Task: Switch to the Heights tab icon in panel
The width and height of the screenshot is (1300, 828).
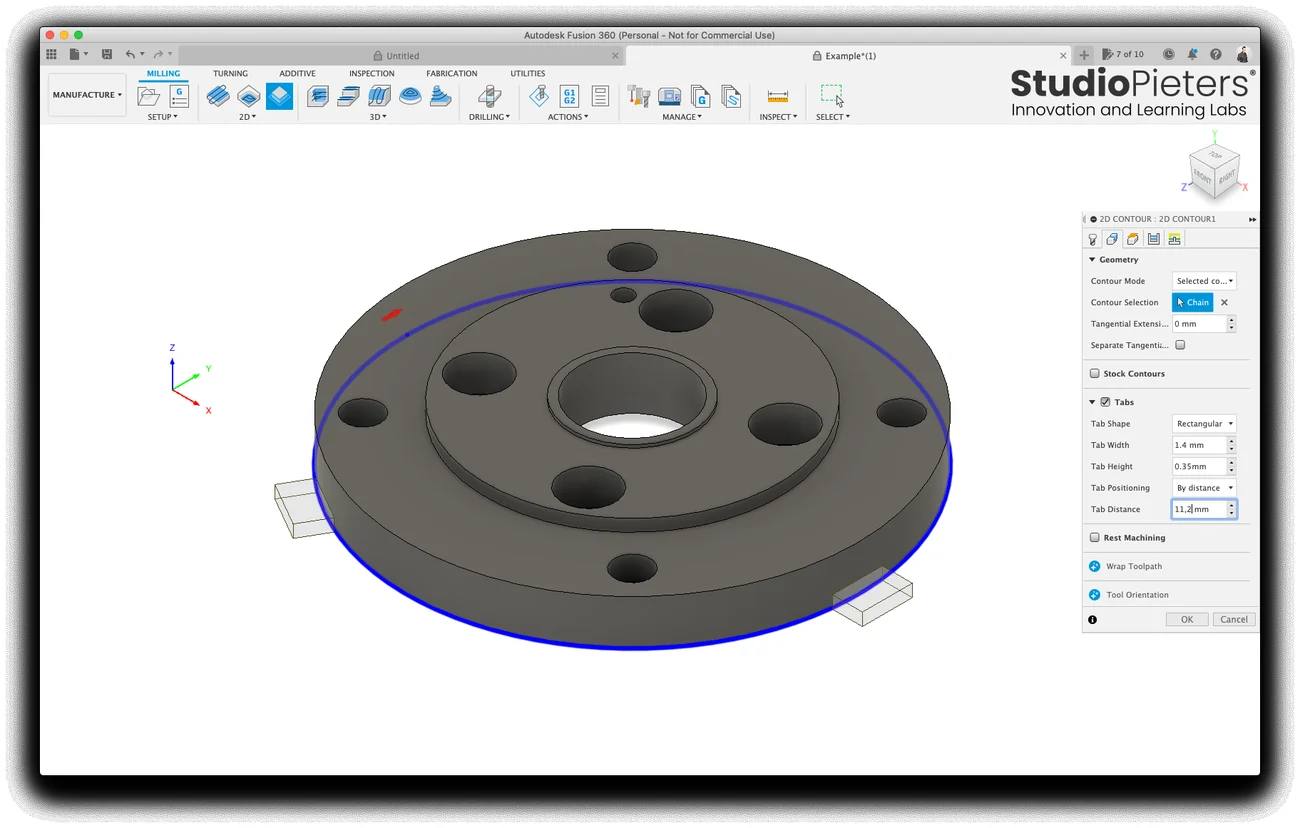Action: click(1133, 239)
